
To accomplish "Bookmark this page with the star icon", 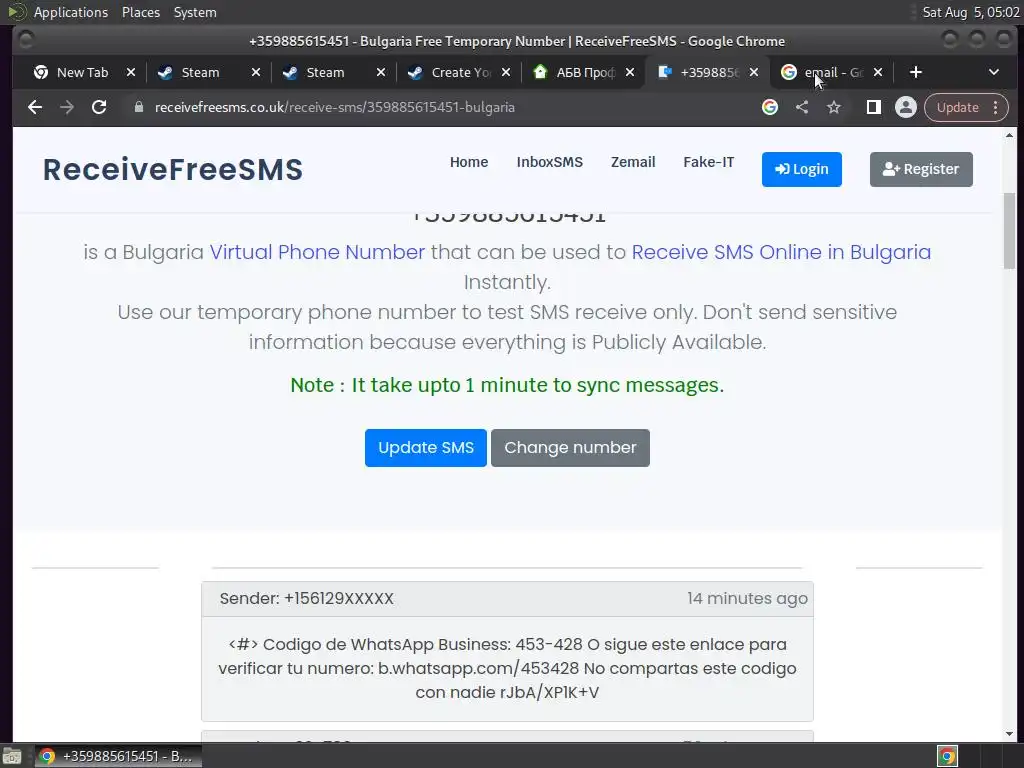I will coord(834,107).
